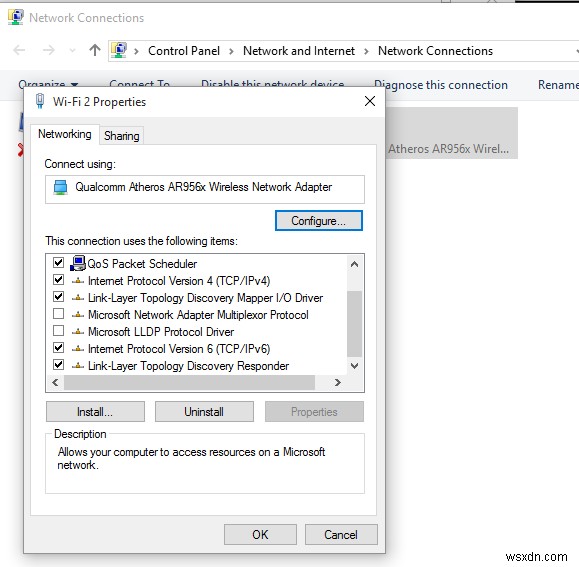
Task: Toggle Link-Layer Topology Discovery Mapper checkbox
Action: tap(58, 296)
